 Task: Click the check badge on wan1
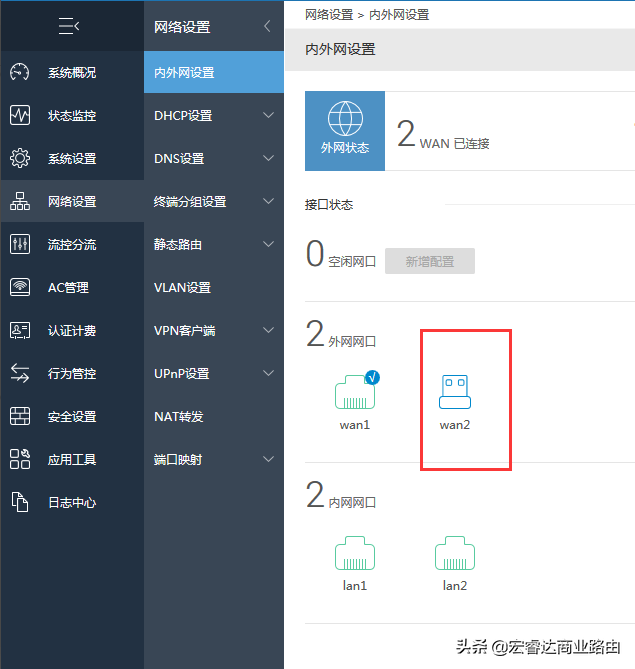[x=373, y=377]
